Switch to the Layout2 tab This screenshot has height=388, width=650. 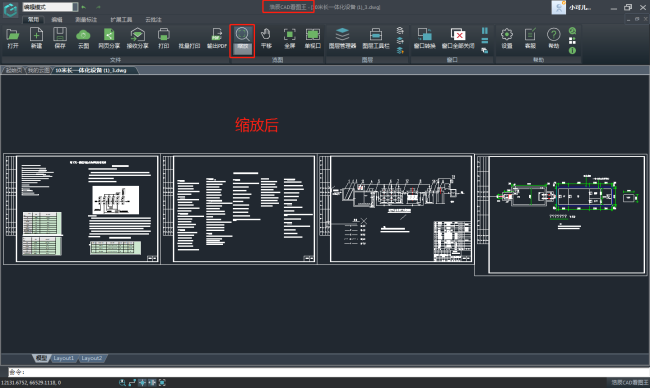coord(91,358)
